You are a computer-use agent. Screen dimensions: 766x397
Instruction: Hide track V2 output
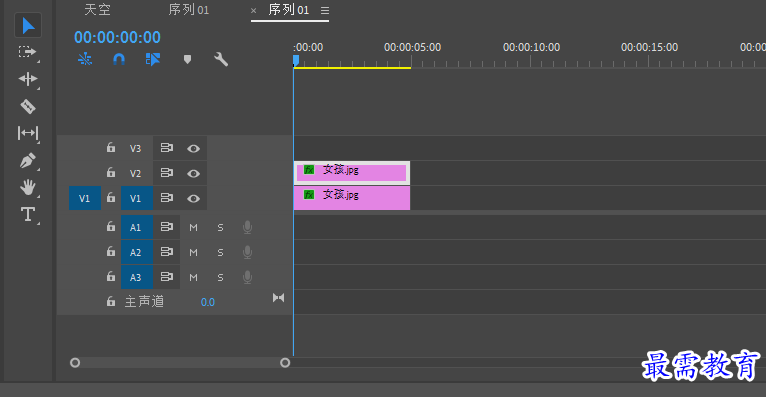pyautogui.click(x=193, y=173)
